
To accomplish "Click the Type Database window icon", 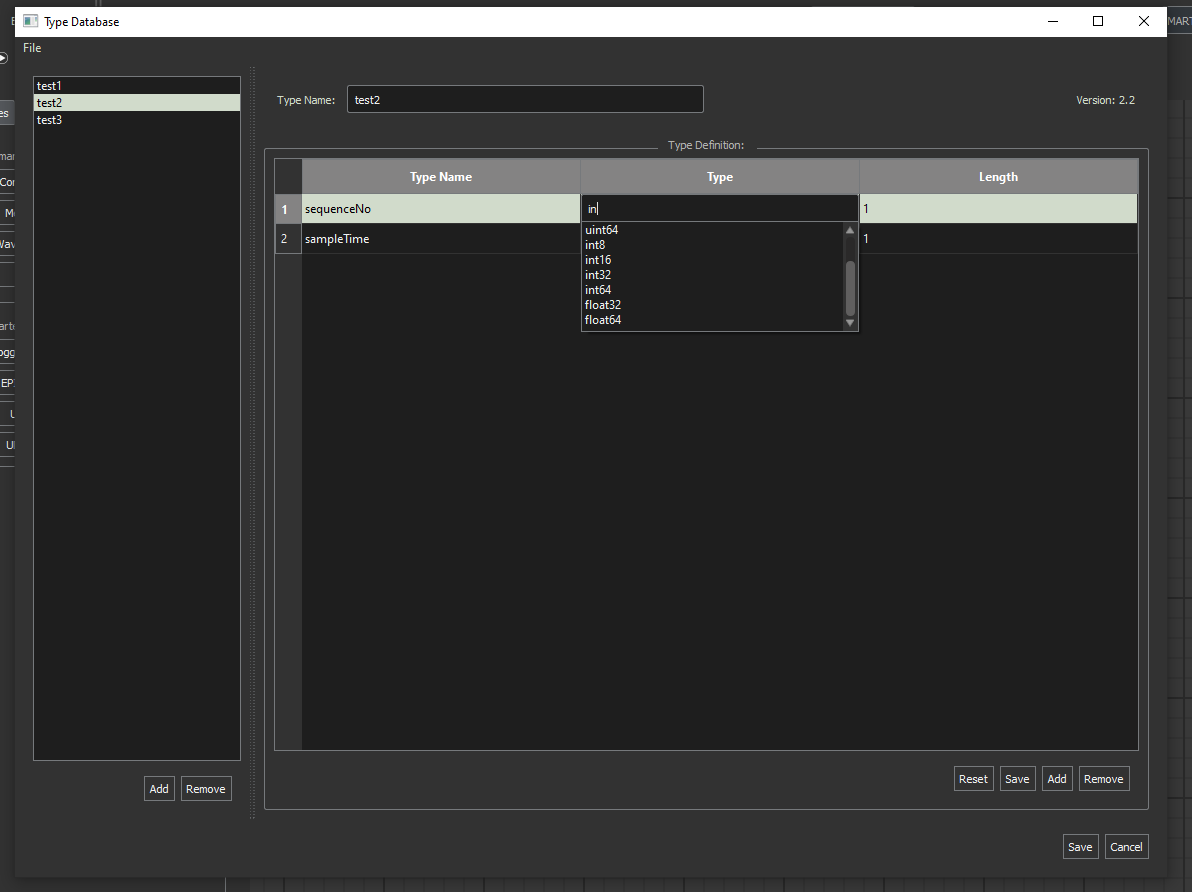I will tap(31, 21).
